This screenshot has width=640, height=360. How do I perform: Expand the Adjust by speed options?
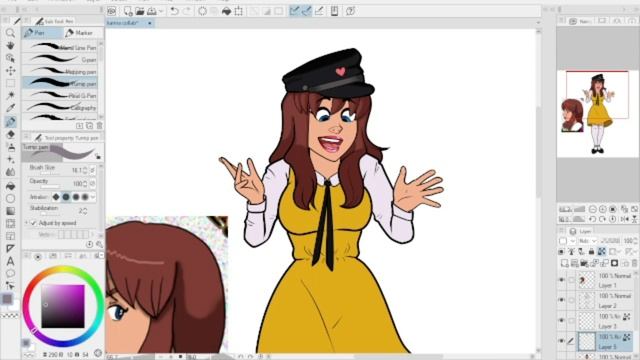coord(27,223)
